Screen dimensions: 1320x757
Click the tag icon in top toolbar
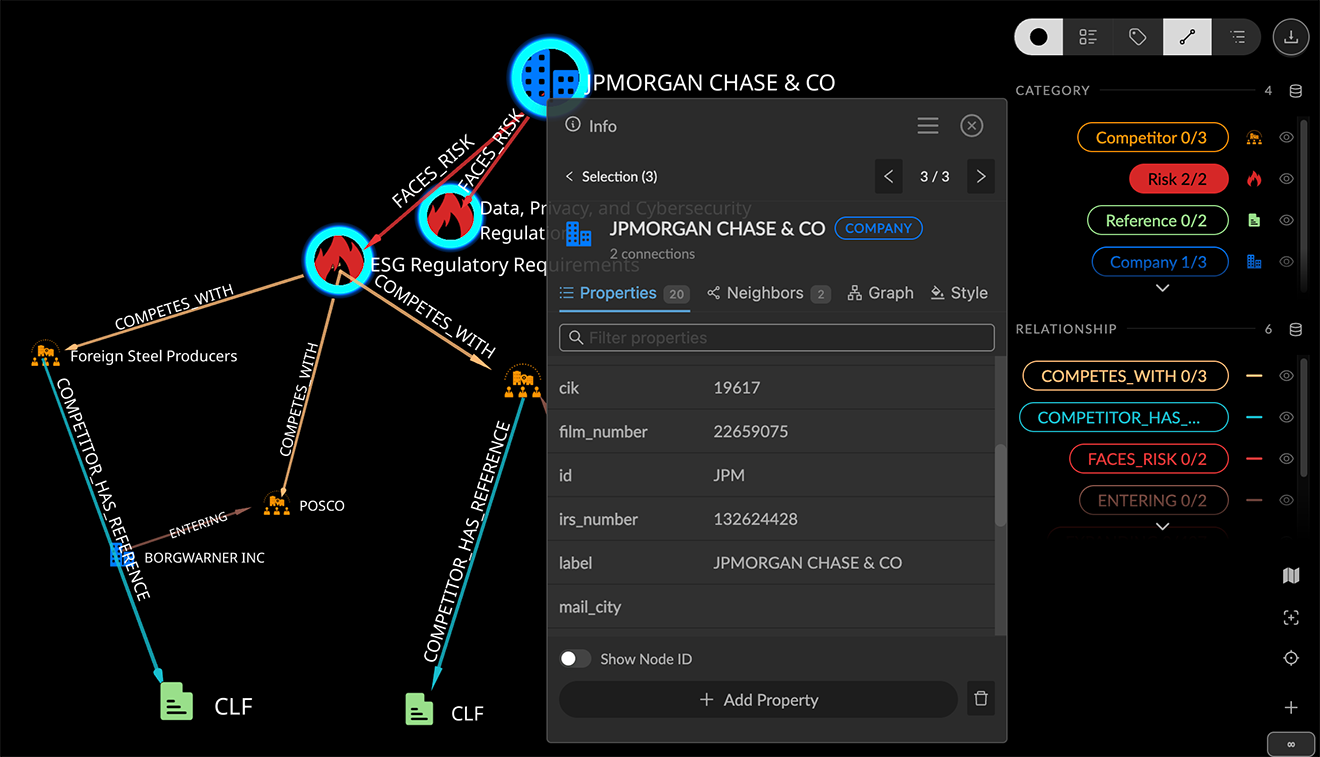1138,37
